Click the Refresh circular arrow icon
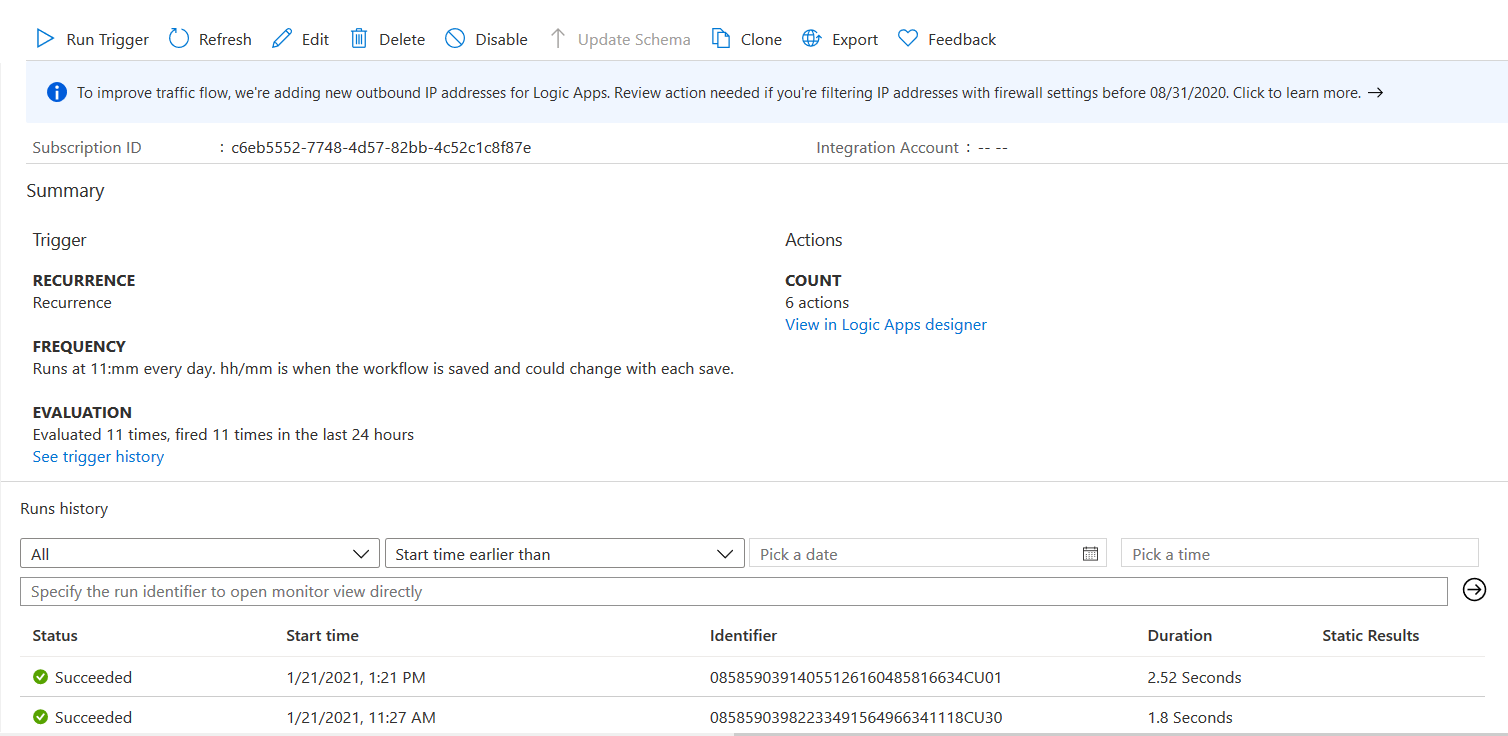Image resolution: width=1508 pixels, height=736 pixels. coord(179,39)
